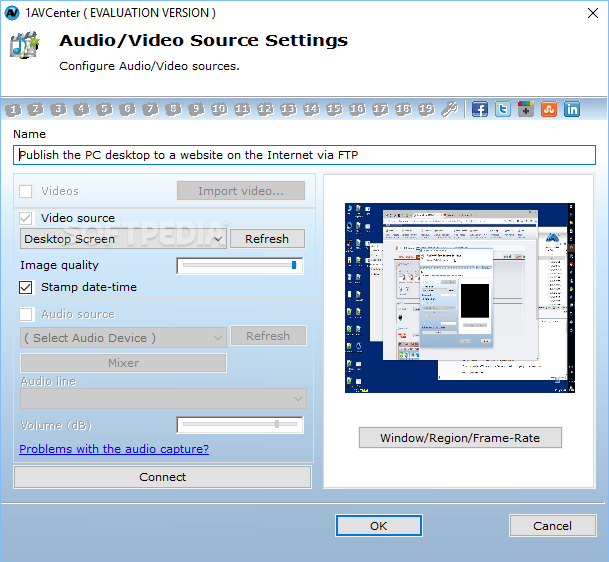Open the audio Mixer
The image size is (609, 562).
coord(123,363)
